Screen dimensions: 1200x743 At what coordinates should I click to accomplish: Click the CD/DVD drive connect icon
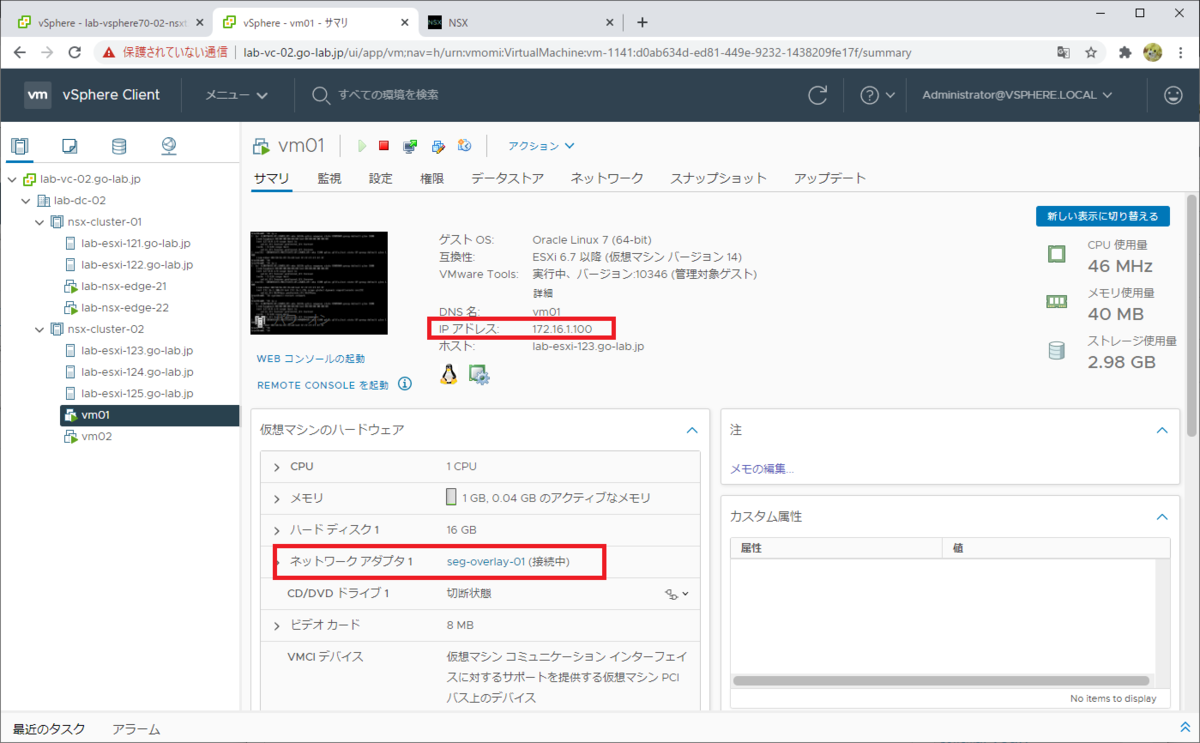tap(677, 593)
